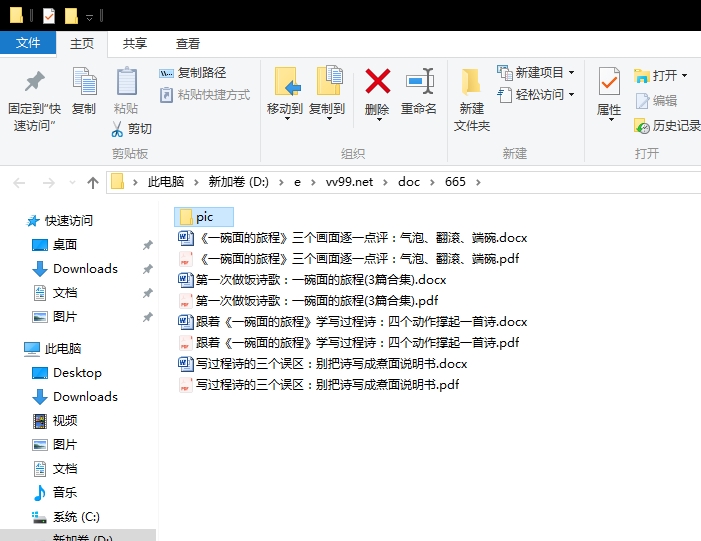Unpin 桌面 using its pin icon
Screen dimensions: 701x541
coord(148,245)
